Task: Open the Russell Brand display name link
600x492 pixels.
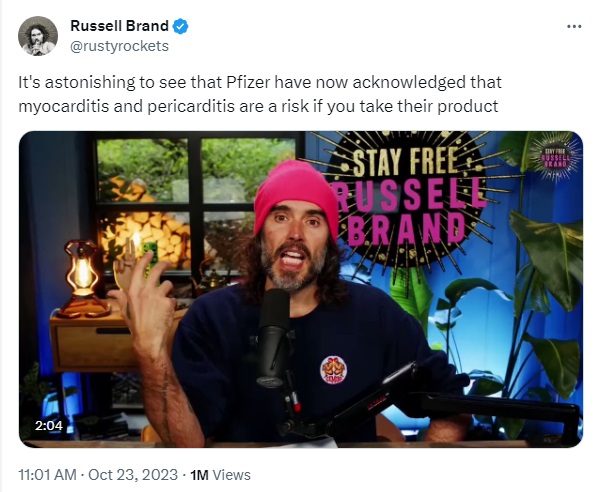Action: 119,26
